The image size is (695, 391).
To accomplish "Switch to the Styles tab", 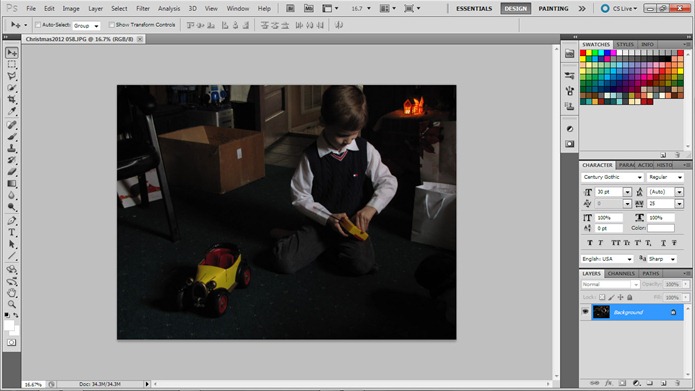I will [625, 44].
